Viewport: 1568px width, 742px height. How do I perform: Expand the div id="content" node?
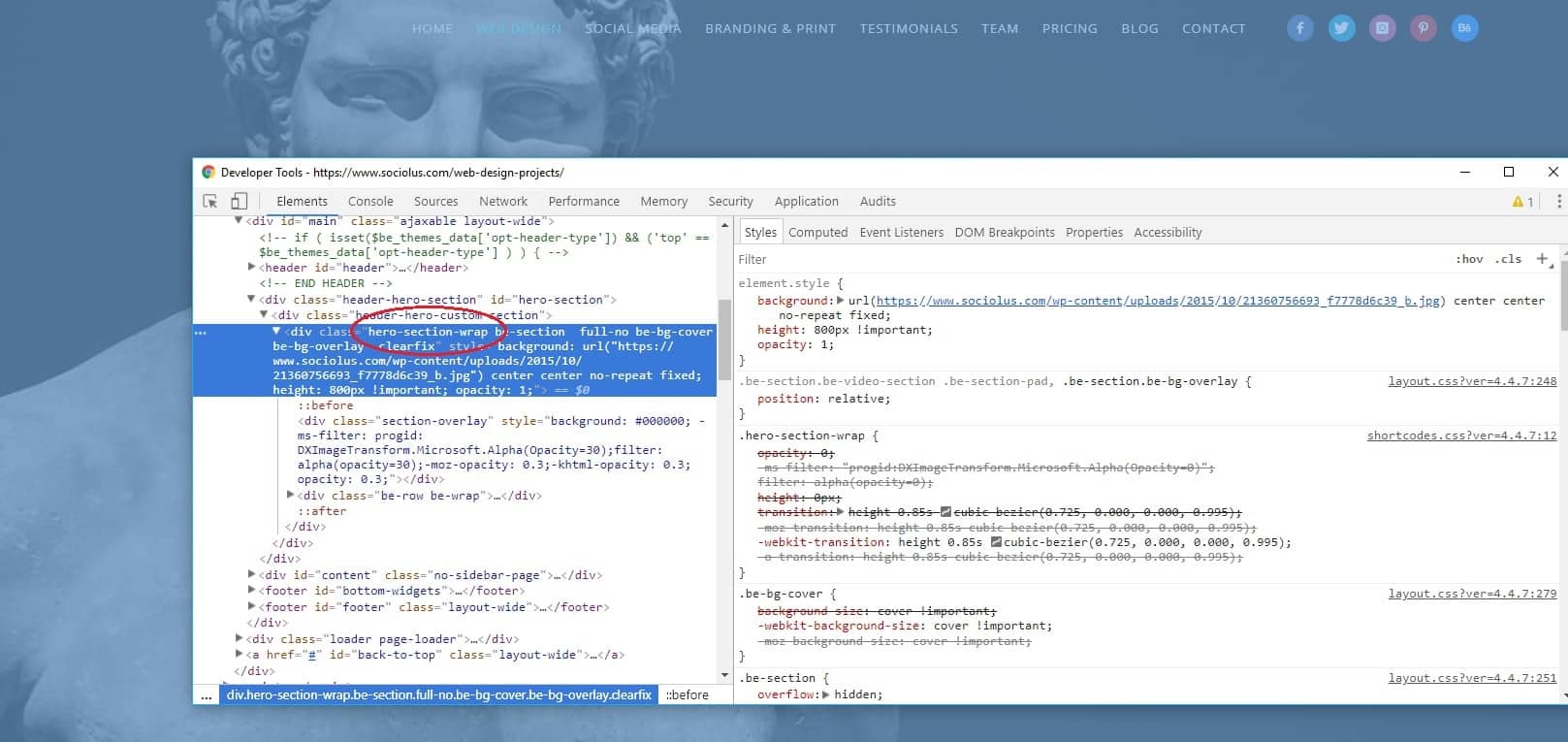coord(252,575)
